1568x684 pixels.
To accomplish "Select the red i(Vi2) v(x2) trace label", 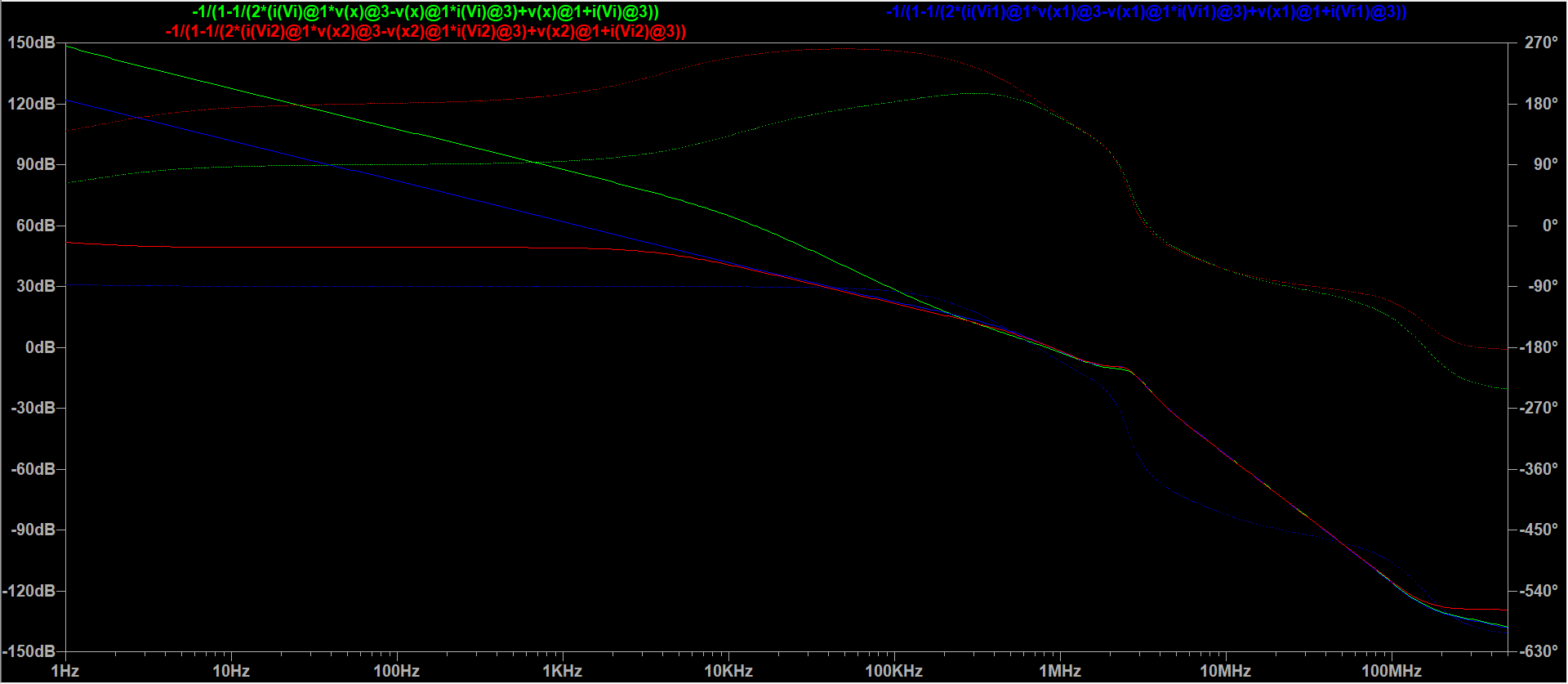I will (425, 32).
